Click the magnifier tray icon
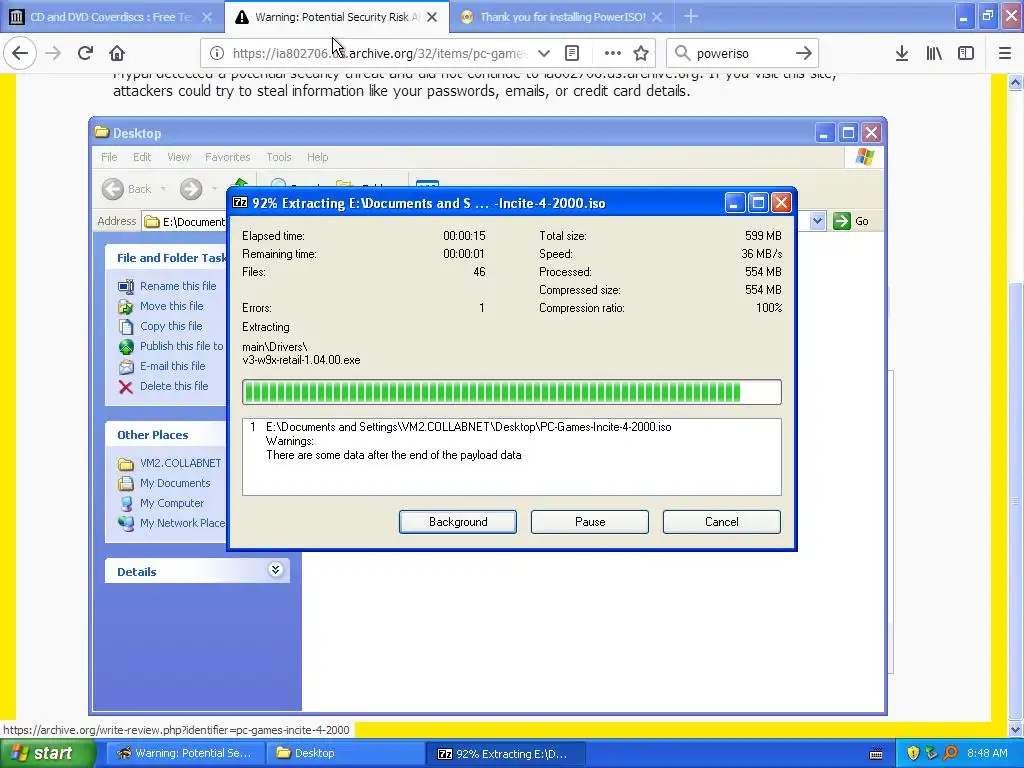1024x768 pixels. (950, 753)
